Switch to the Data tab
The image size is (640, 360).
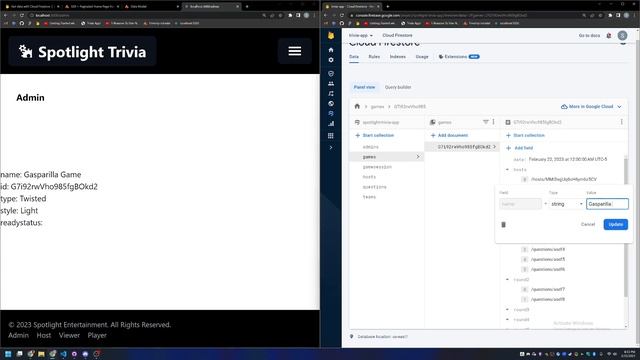point(354,57)
